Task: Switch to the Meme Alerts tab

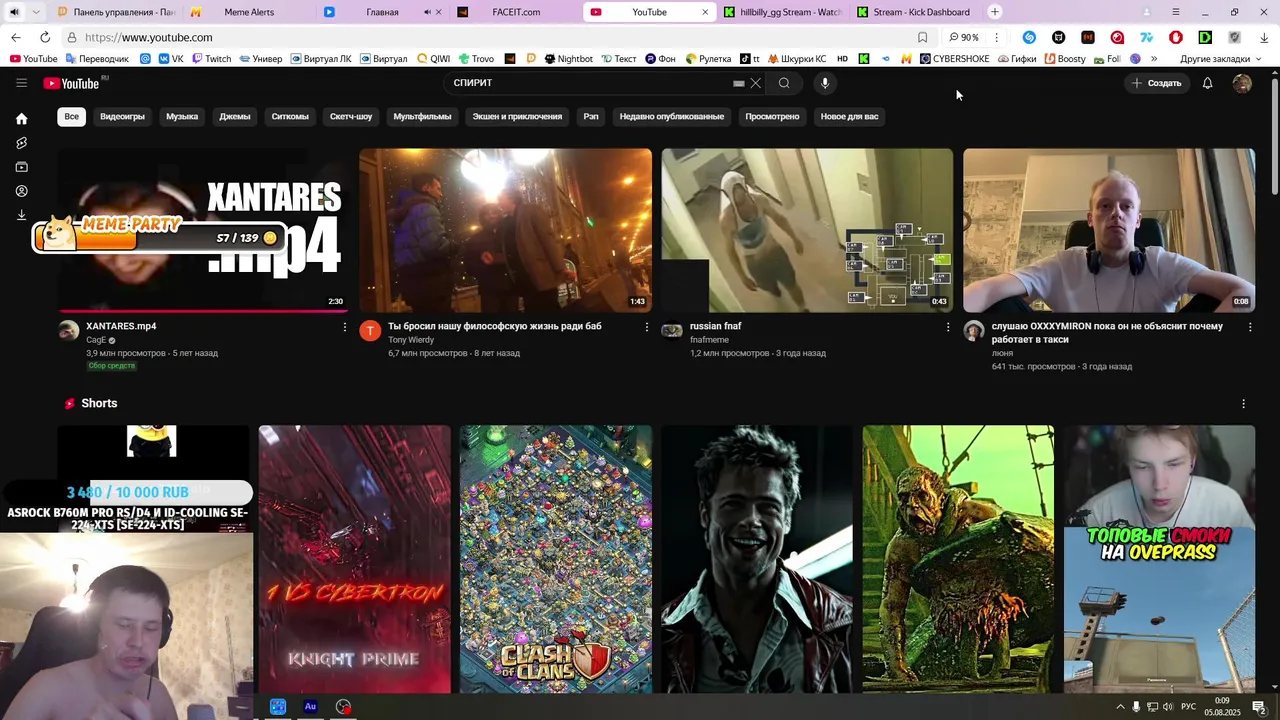Action: 249,12
